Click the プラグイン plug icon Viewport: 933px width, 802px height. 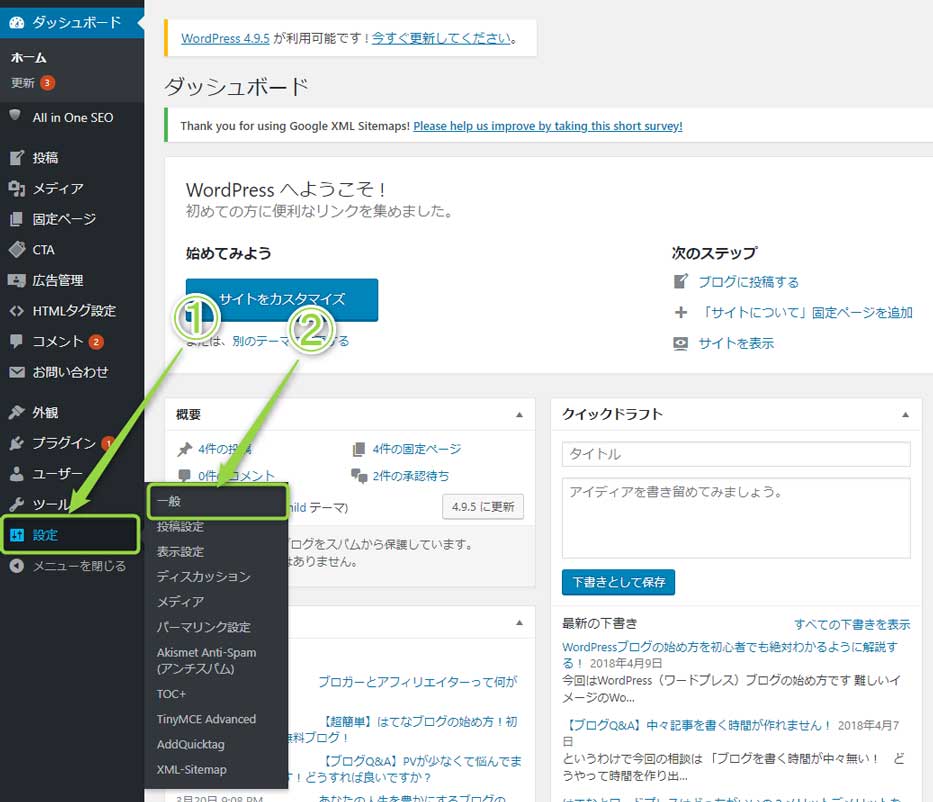[17, 443]
